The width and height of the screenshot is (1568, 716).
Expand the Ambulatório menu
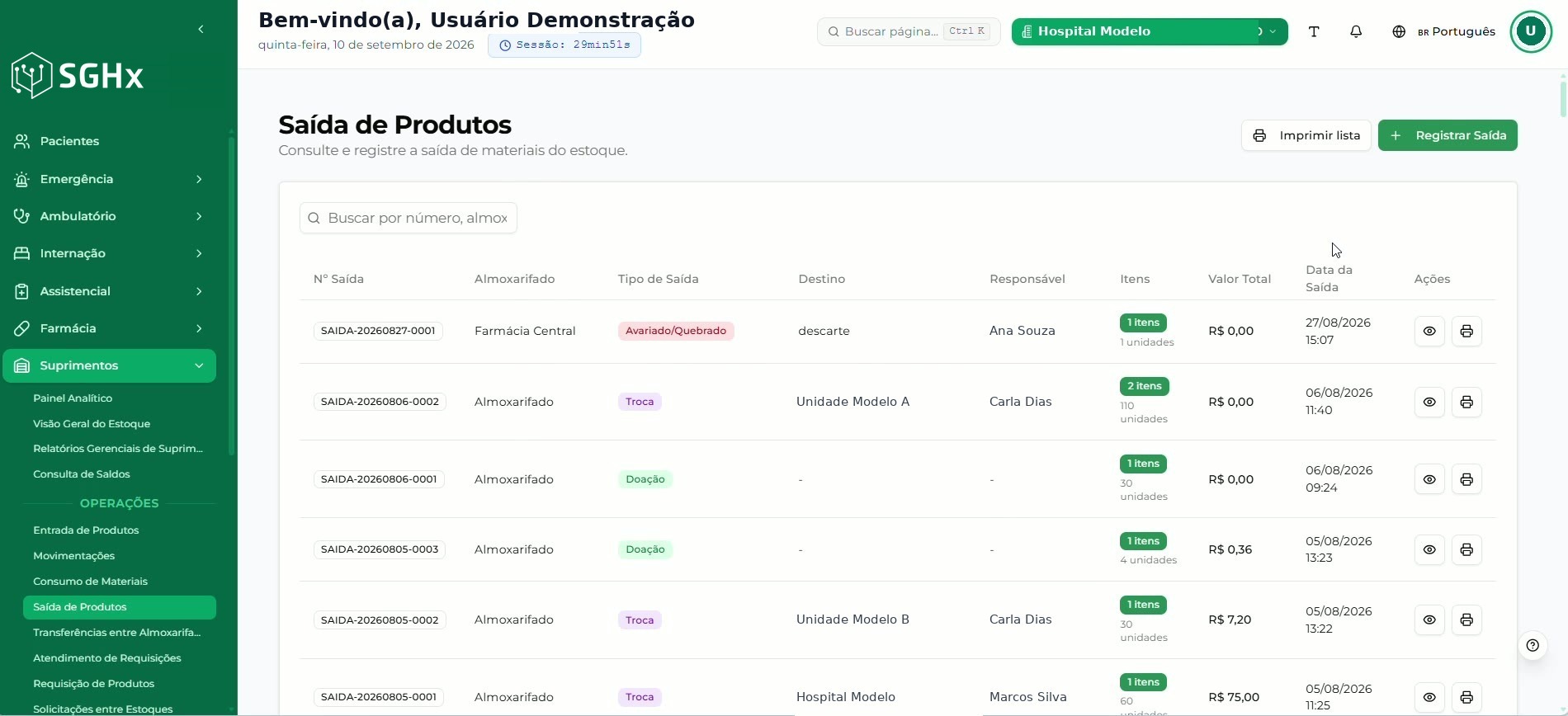(109, 216)
